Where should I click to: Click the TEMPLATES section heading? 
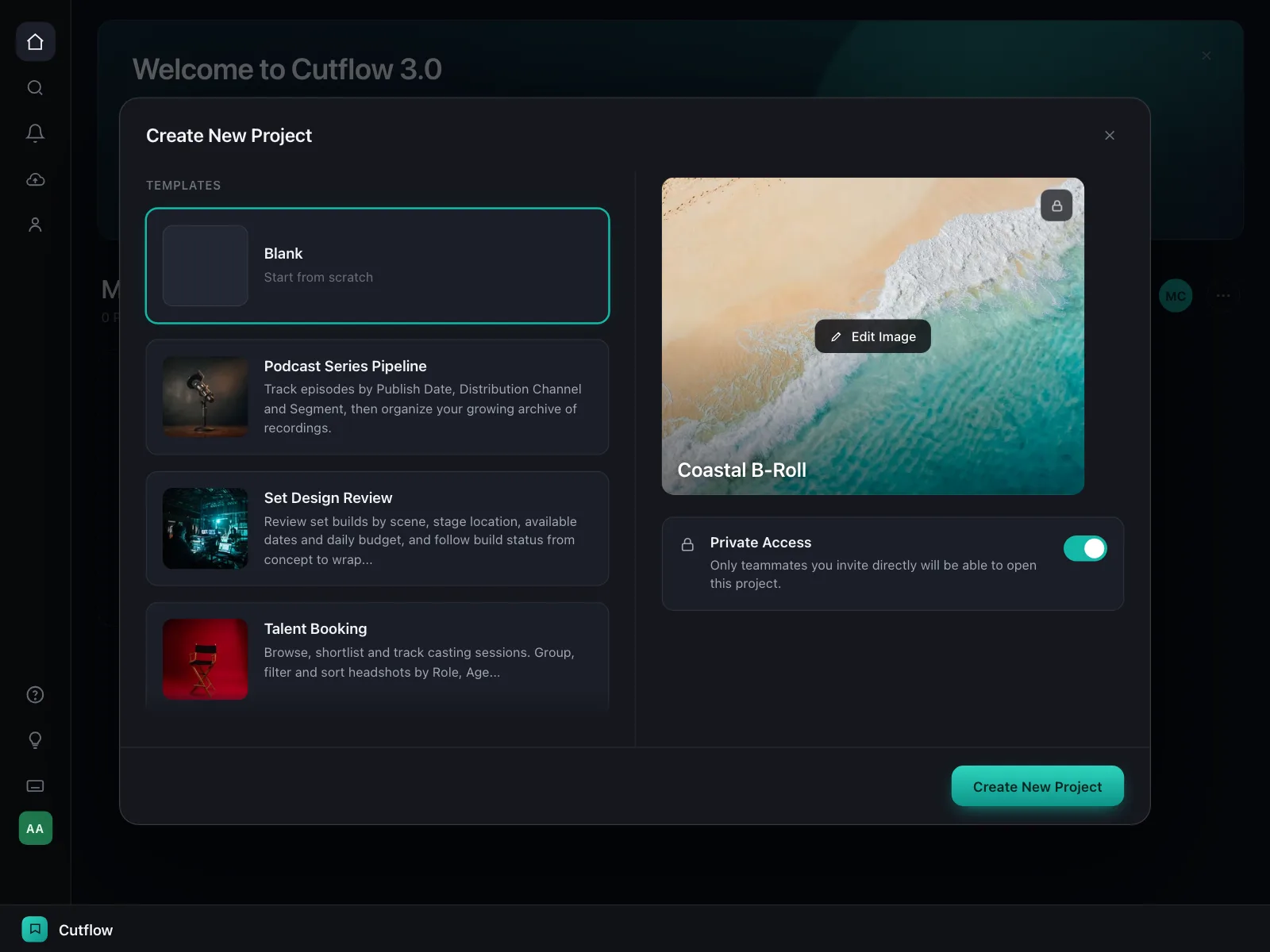[183, 186]
